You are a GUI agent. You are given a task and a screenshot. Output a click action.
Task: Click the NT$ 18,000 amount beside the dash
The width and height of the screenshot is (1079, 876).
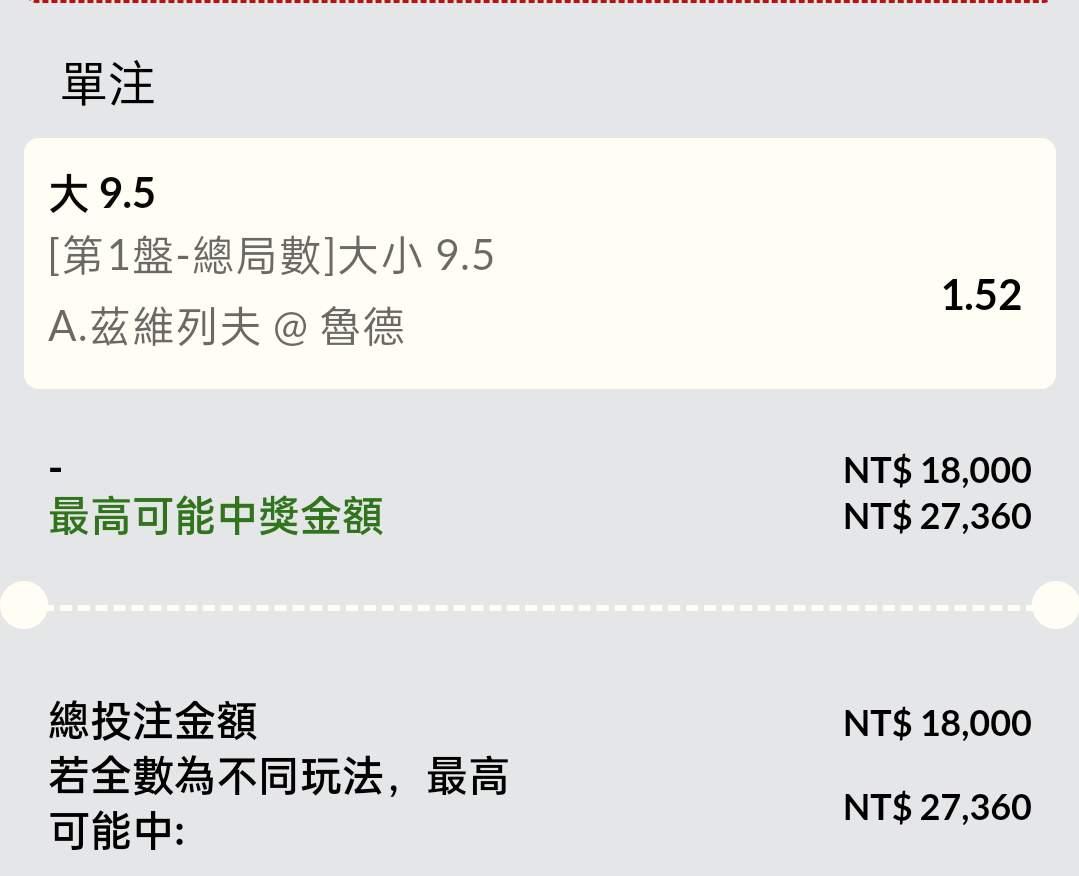pyautogui.click(x=937, y=470)
